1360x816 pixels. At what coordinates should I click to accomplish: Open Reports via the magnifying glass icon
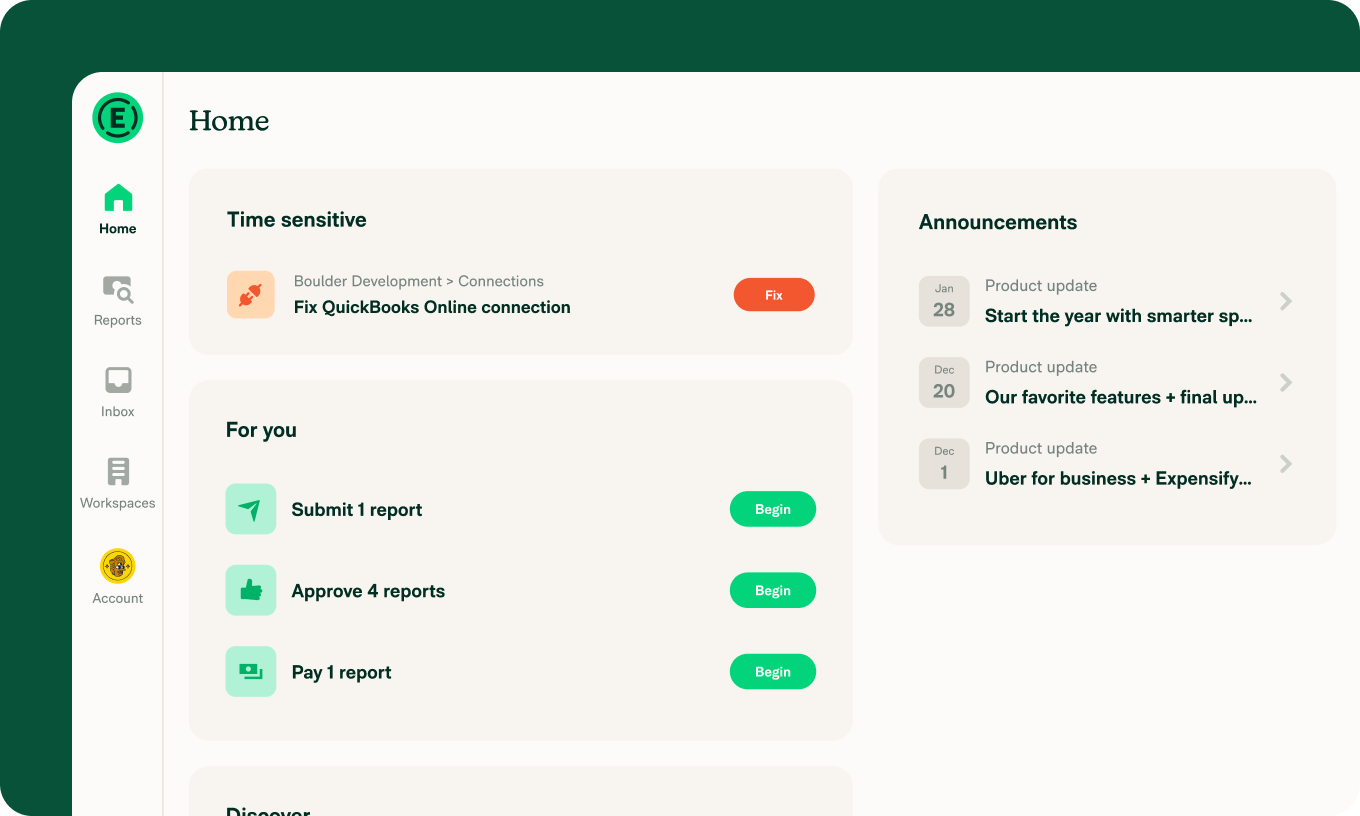click(117, 290)
